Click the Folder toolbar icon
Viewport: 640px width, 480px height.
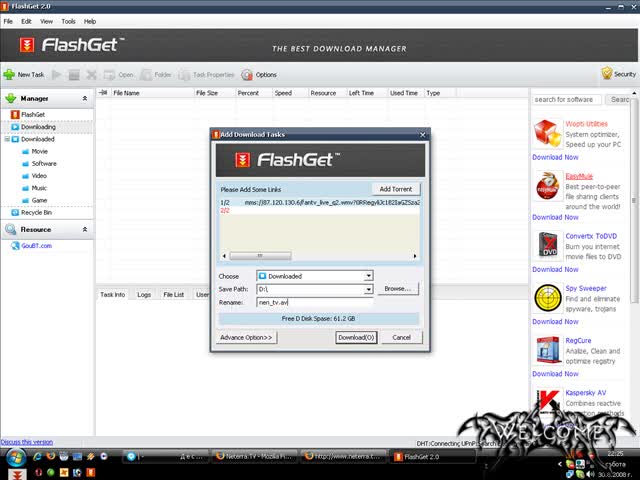tap(146, 75)
